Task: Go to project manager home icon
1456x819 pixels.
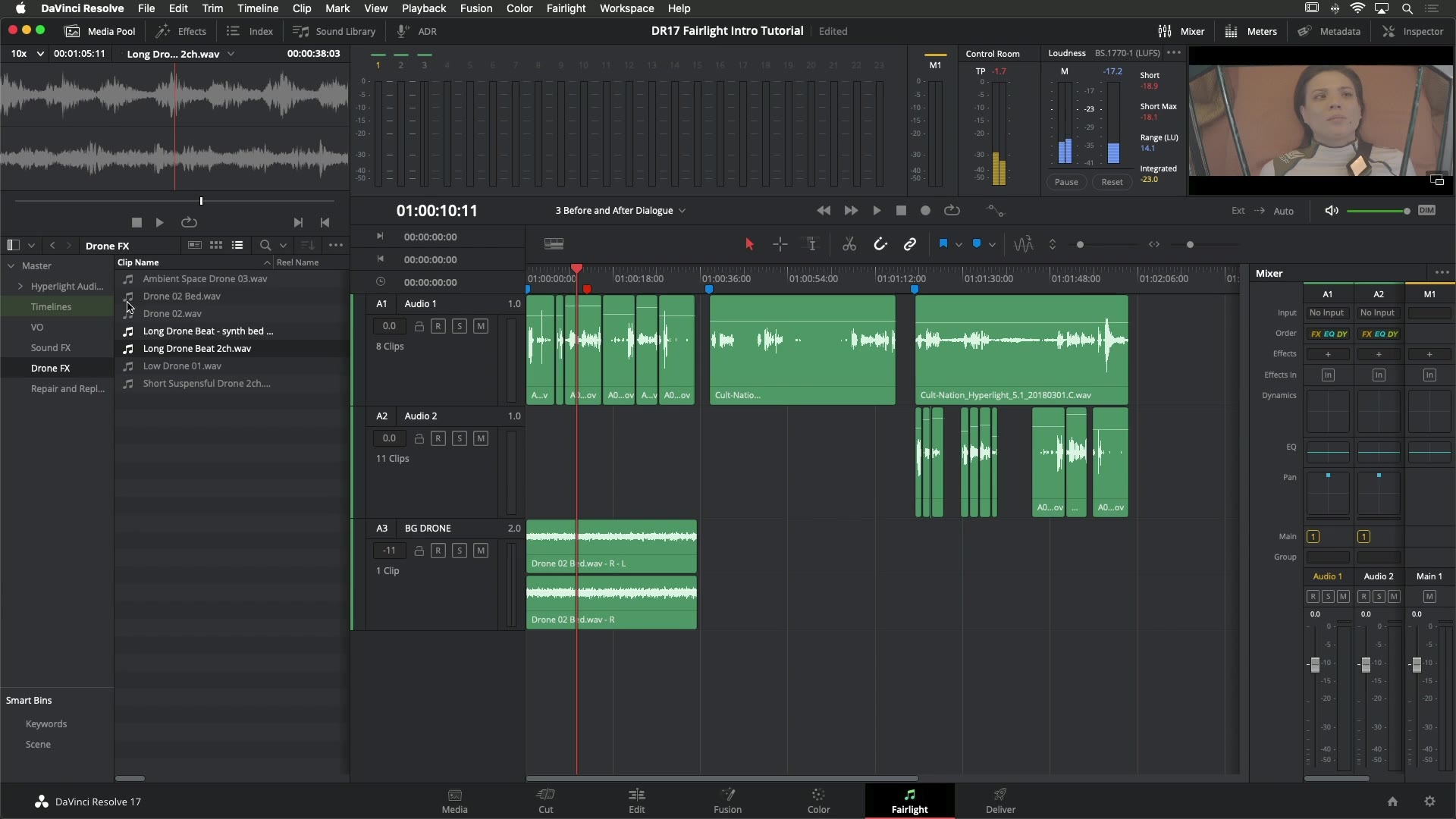Action: click(x=1392, y=802)
